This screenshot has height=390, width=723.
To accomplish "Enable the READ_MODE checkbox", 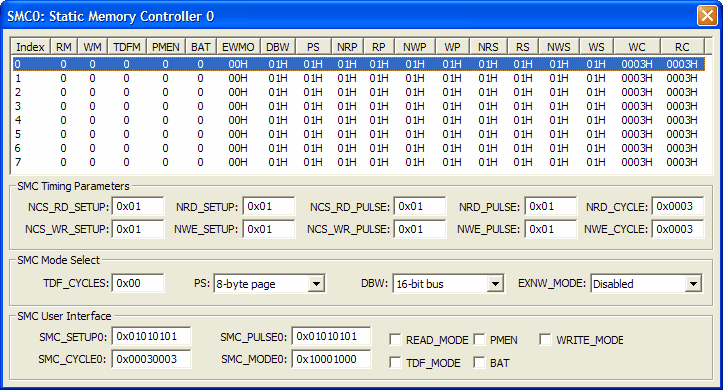I will click(395, 340).
